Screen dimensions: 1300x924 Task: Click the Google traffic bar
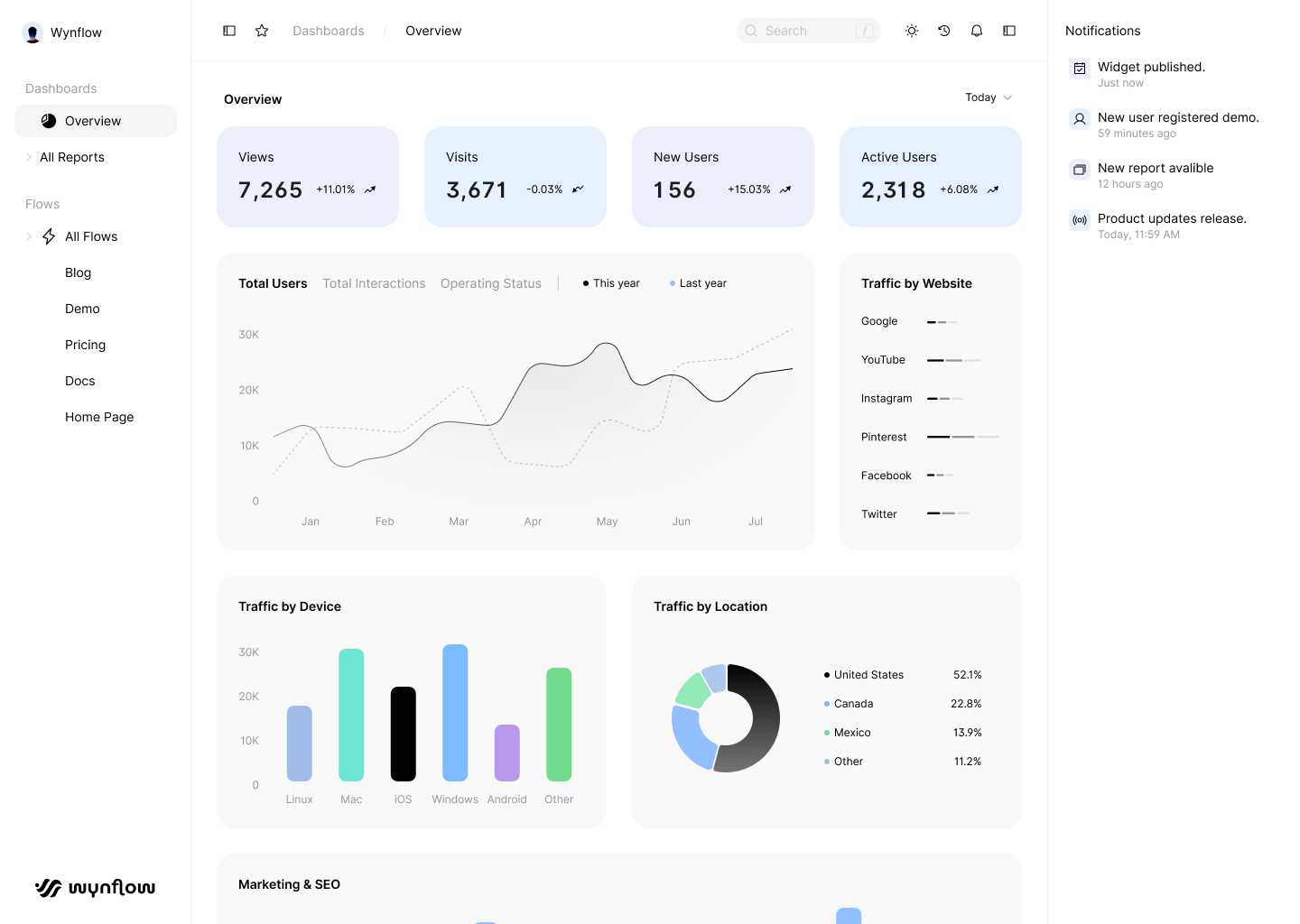click(942, 322)
